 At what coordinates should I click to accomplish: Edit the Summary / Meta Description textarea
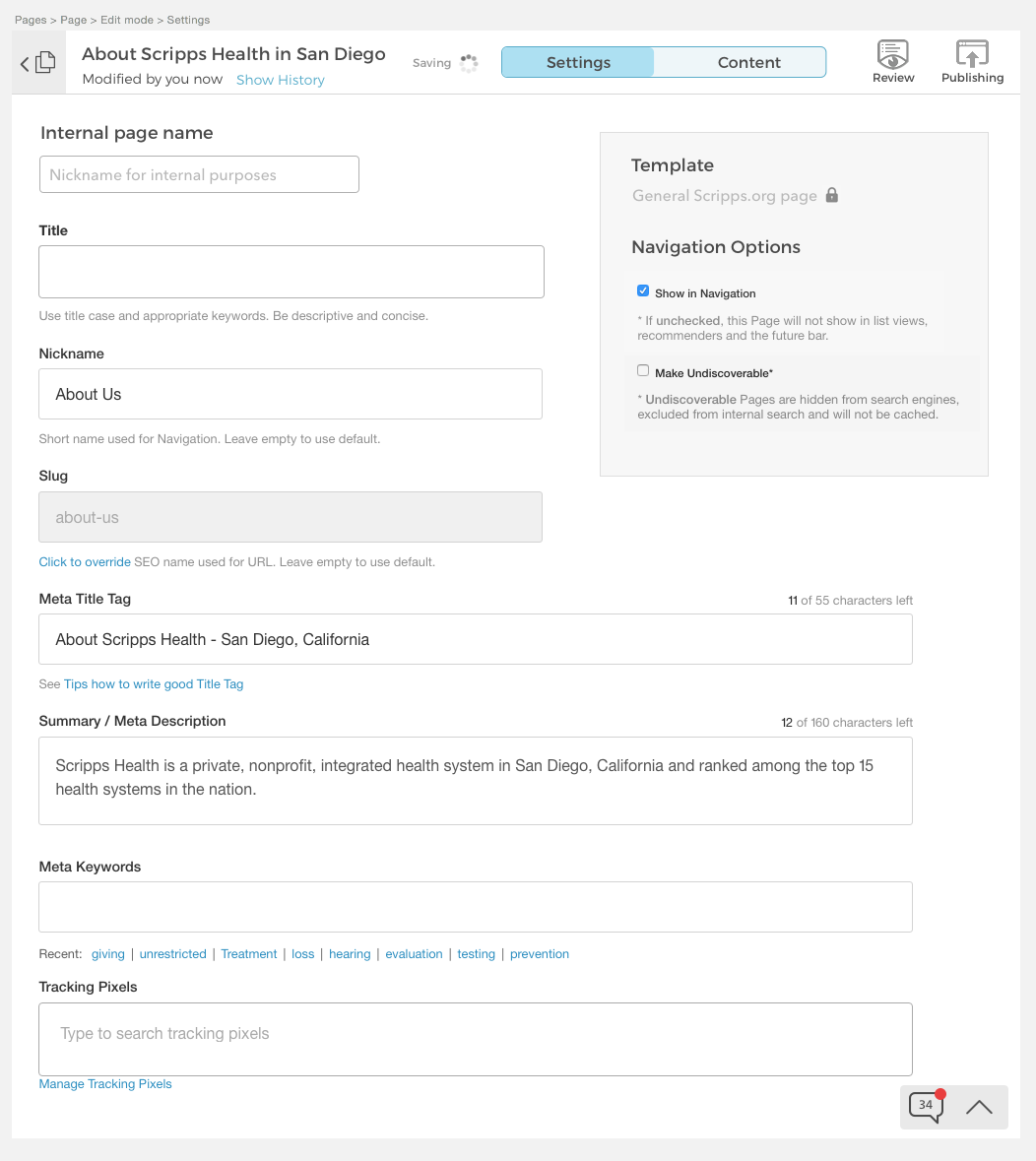pos(476,781)
